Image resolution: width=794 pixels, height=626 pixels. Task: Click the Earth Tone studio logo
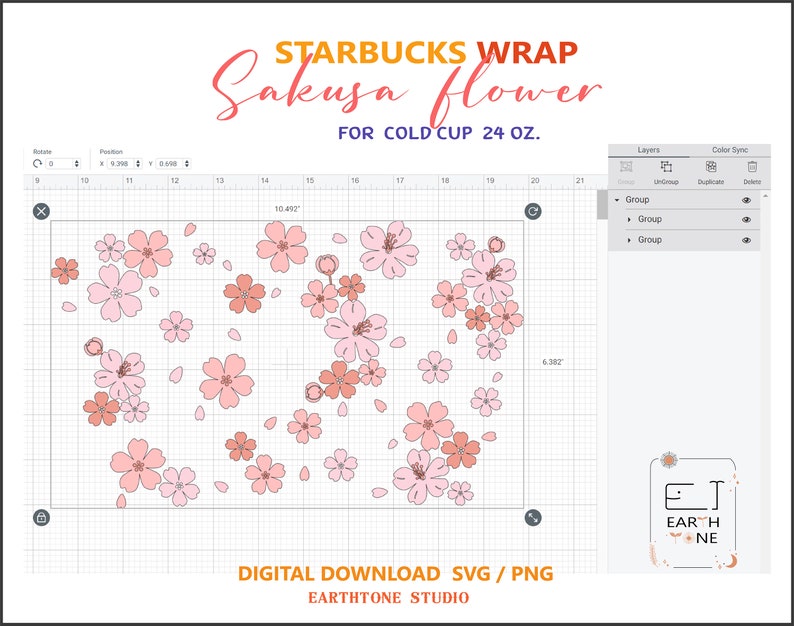click(x=693, y=511)
